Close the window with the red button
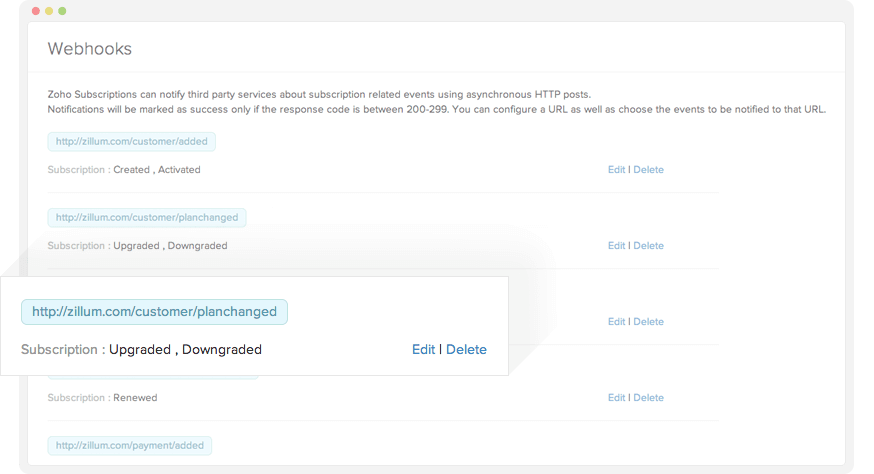The image size is (874, 474). (36, 11)
